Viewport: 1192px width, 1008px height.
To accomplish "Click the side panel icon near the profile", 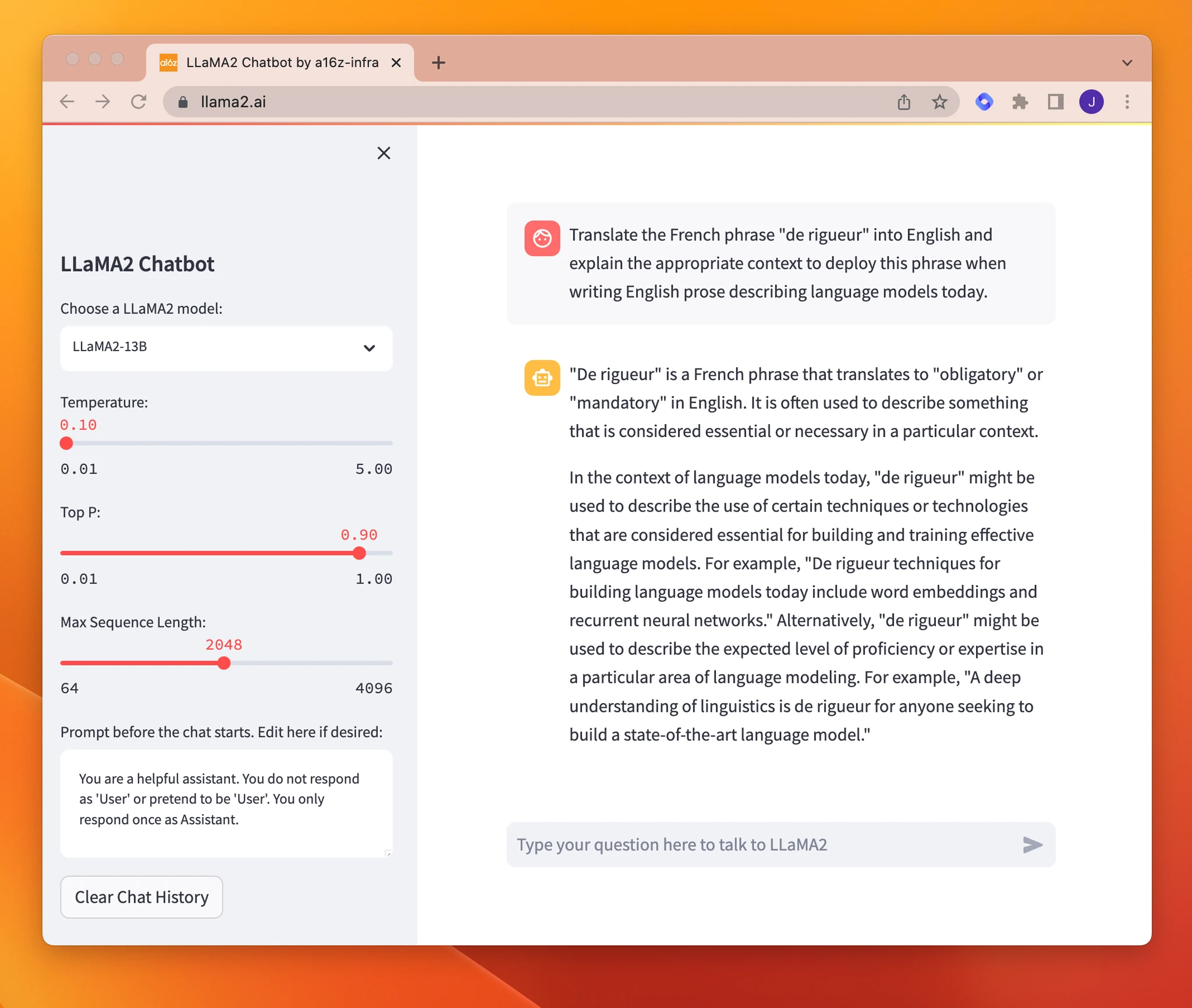I will 1056,101.
